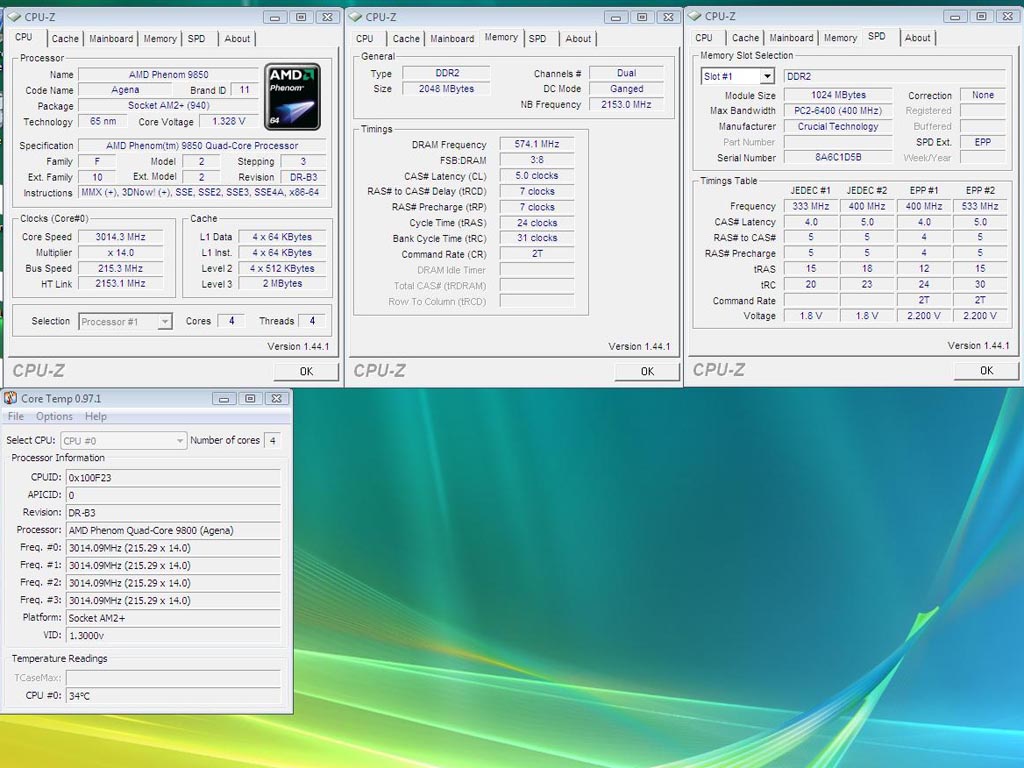Click OK in the SPD slot CPU-Z window

[x=986, y=370]
